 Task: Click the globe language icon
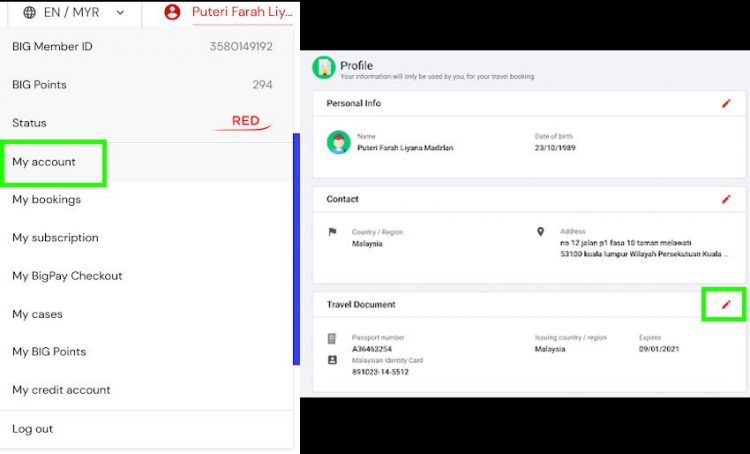click(x=28, y=13)
